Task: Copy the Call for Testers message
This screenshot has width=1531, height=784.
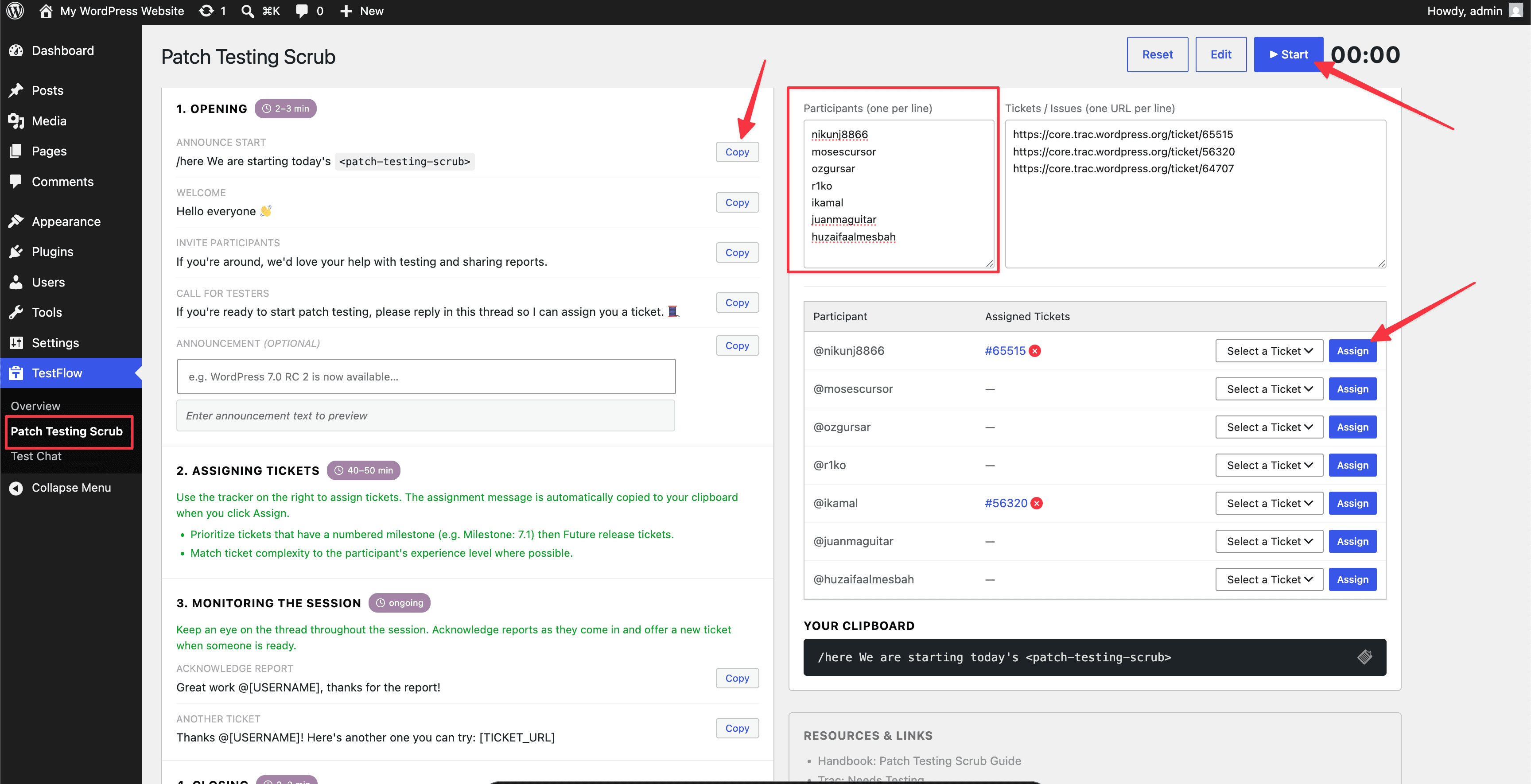Action: point(737,302)
